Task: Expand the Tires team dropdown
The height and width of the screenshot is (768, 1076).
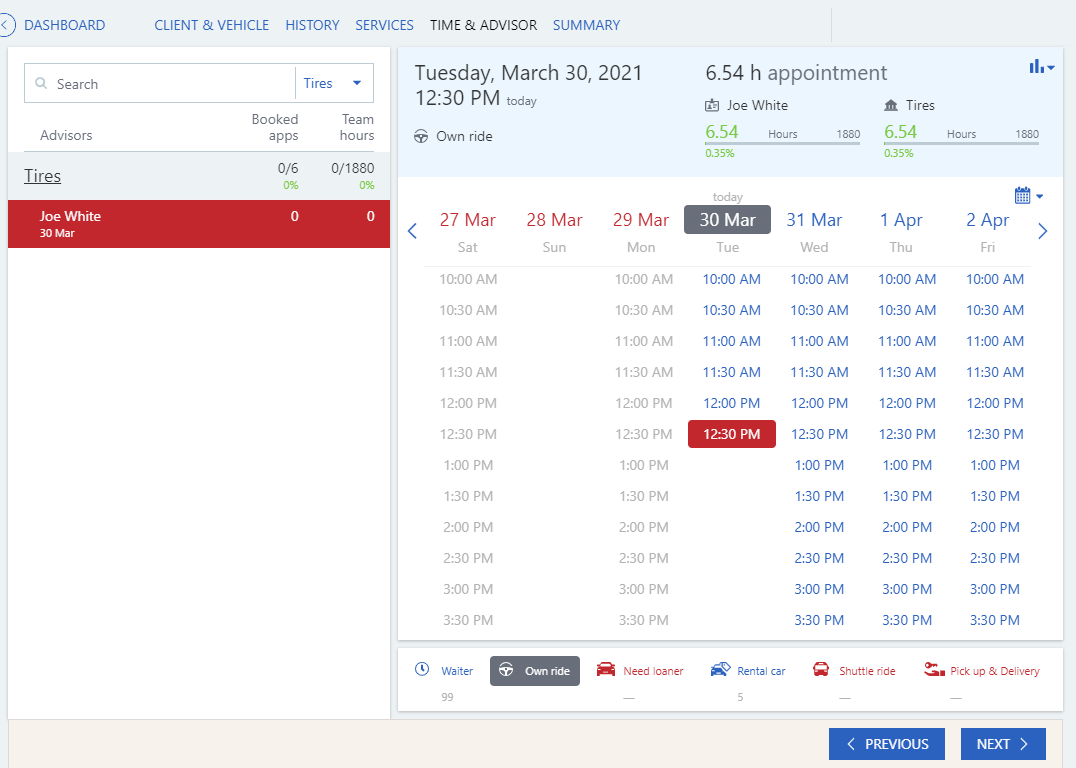Action: (334, 83)
